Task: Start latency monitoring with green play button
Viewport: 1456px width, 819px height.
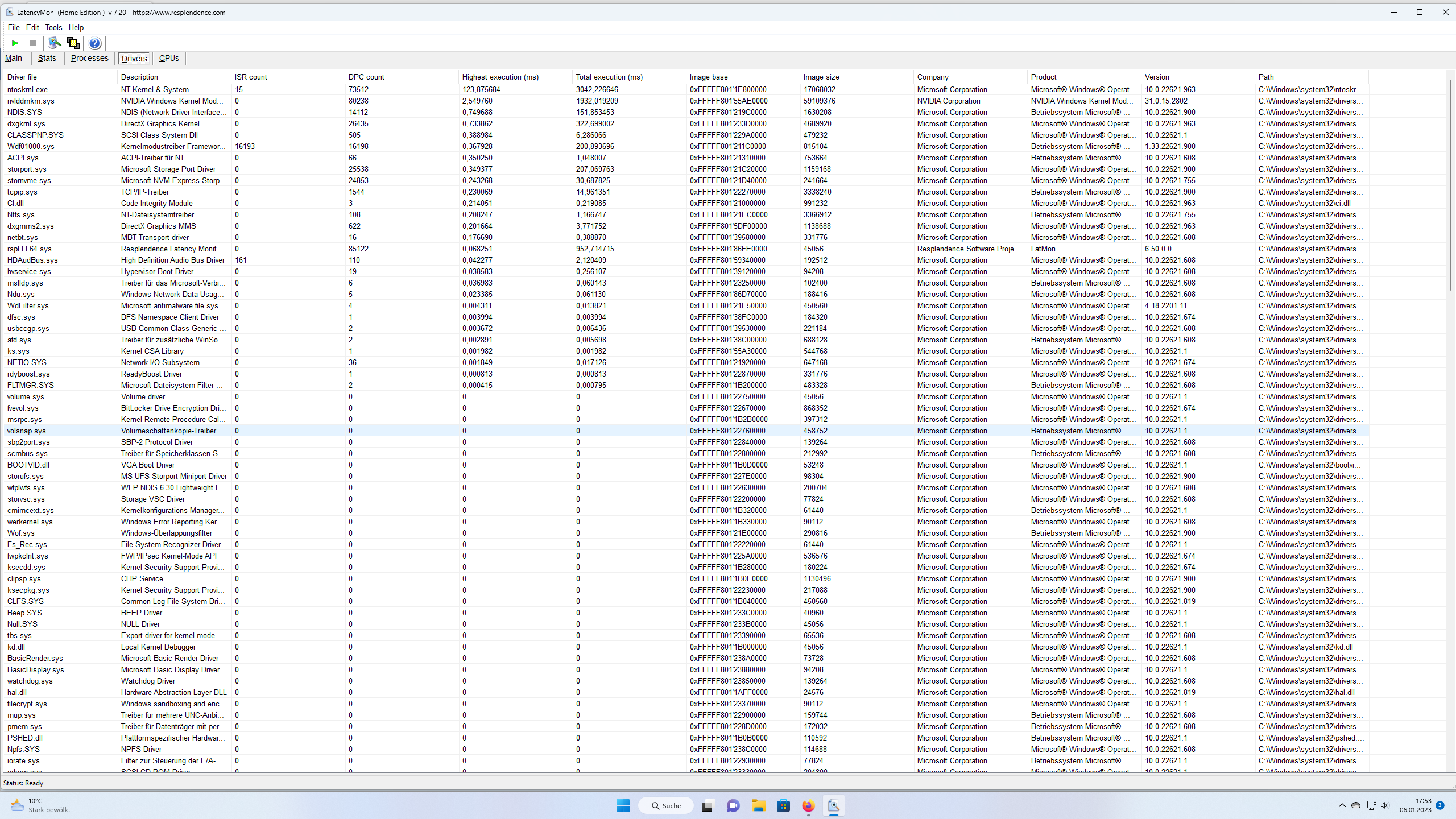Action: tap(15, 43)
